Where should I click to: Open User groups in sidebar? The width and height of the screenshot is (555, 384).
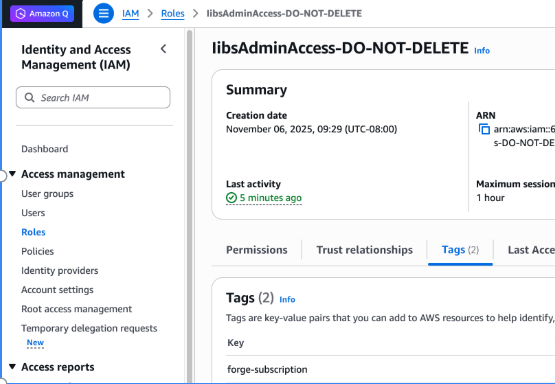click(47, 194)
